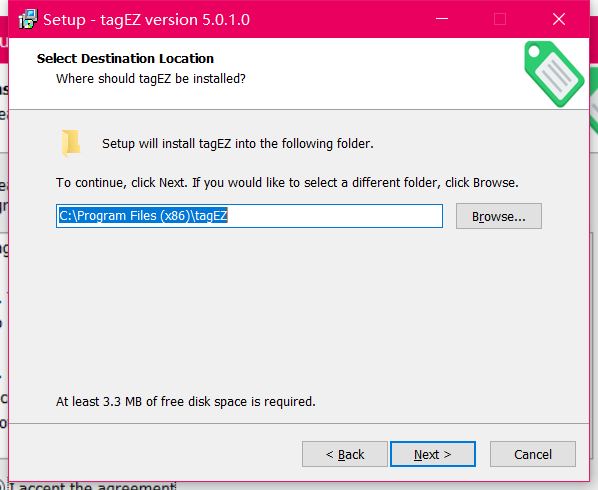Cancel the tagEZ installation
The width and height of the screenshot is (598, 490).
tap(533, 454)
